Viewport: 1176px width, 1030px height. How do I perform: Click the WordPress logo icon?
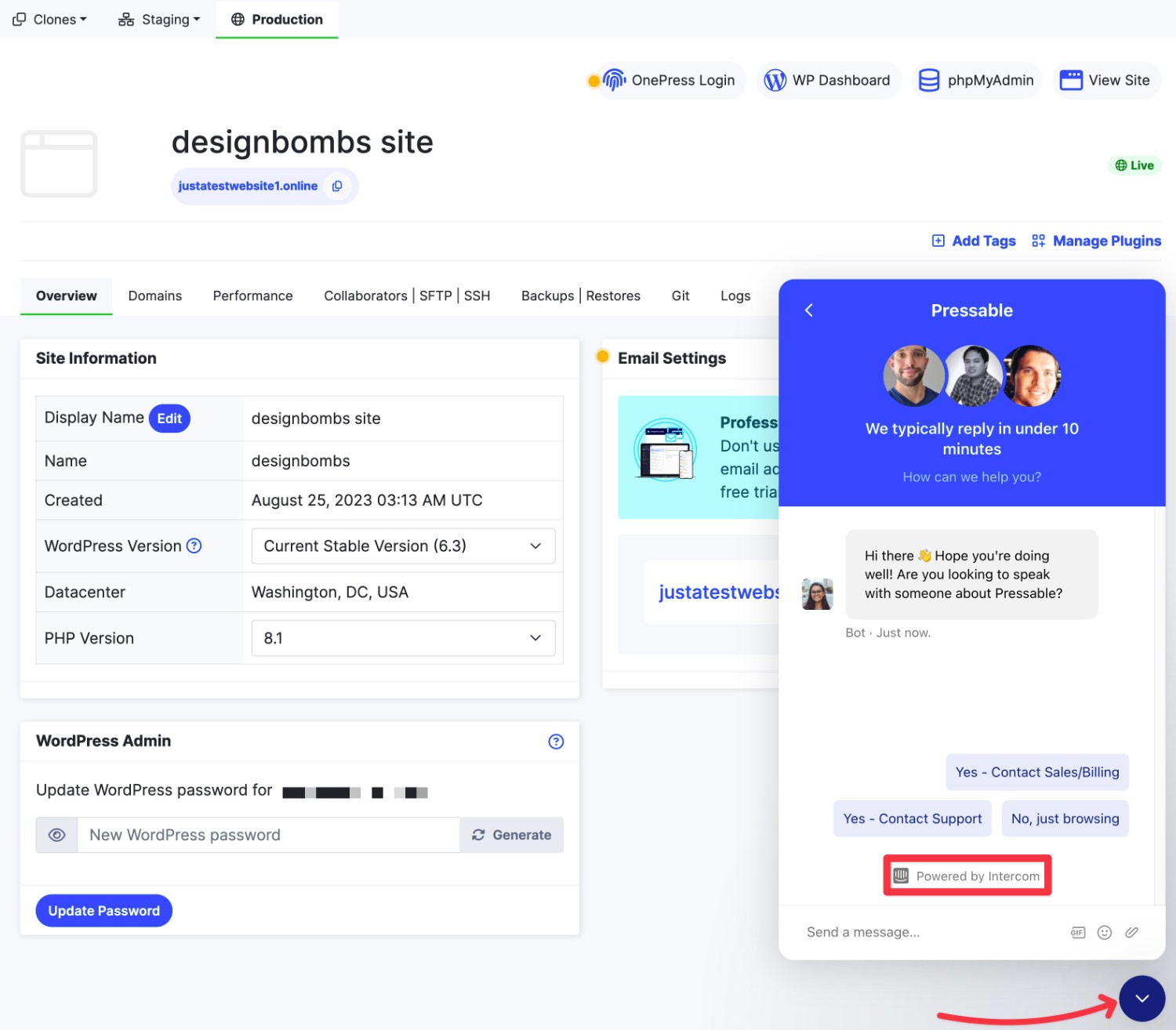[x=775, y=80]
